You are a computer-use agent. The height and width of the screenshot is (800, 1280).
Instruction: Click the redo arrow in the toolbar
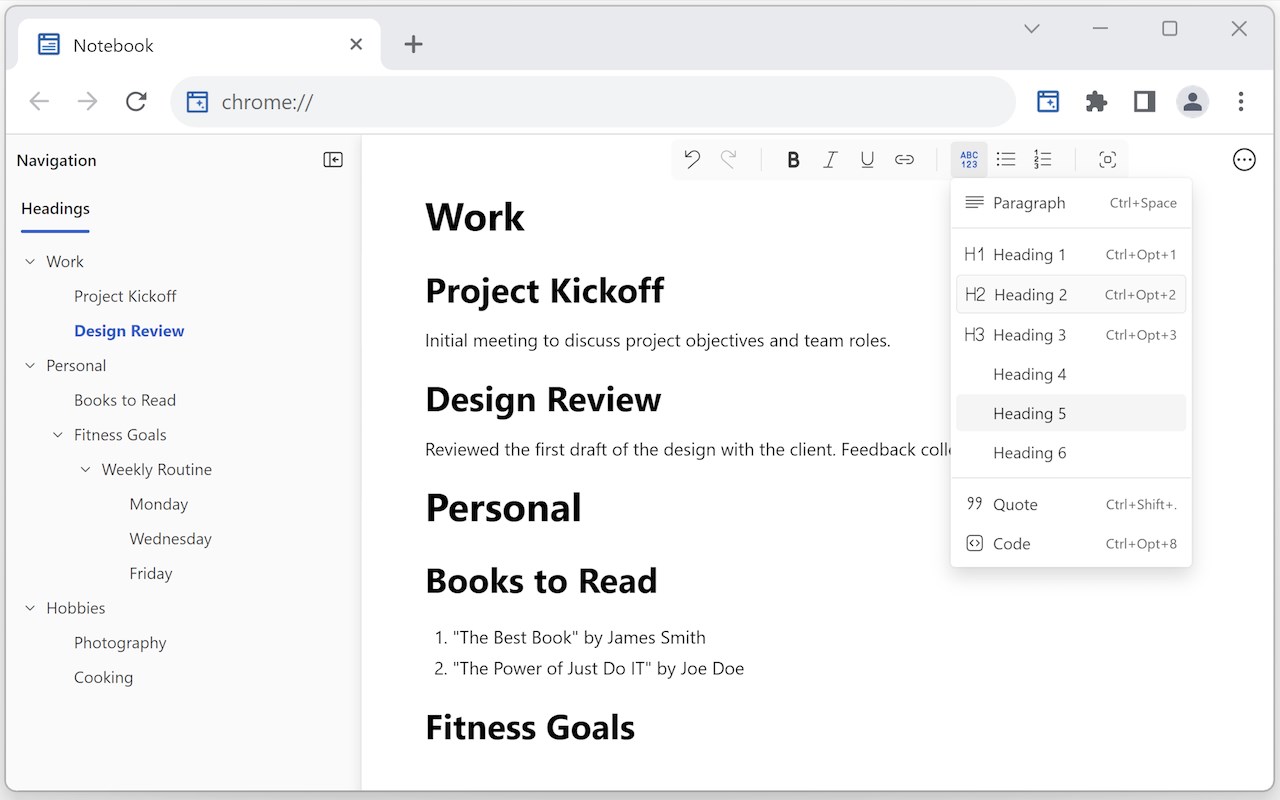tap(729, 159)
